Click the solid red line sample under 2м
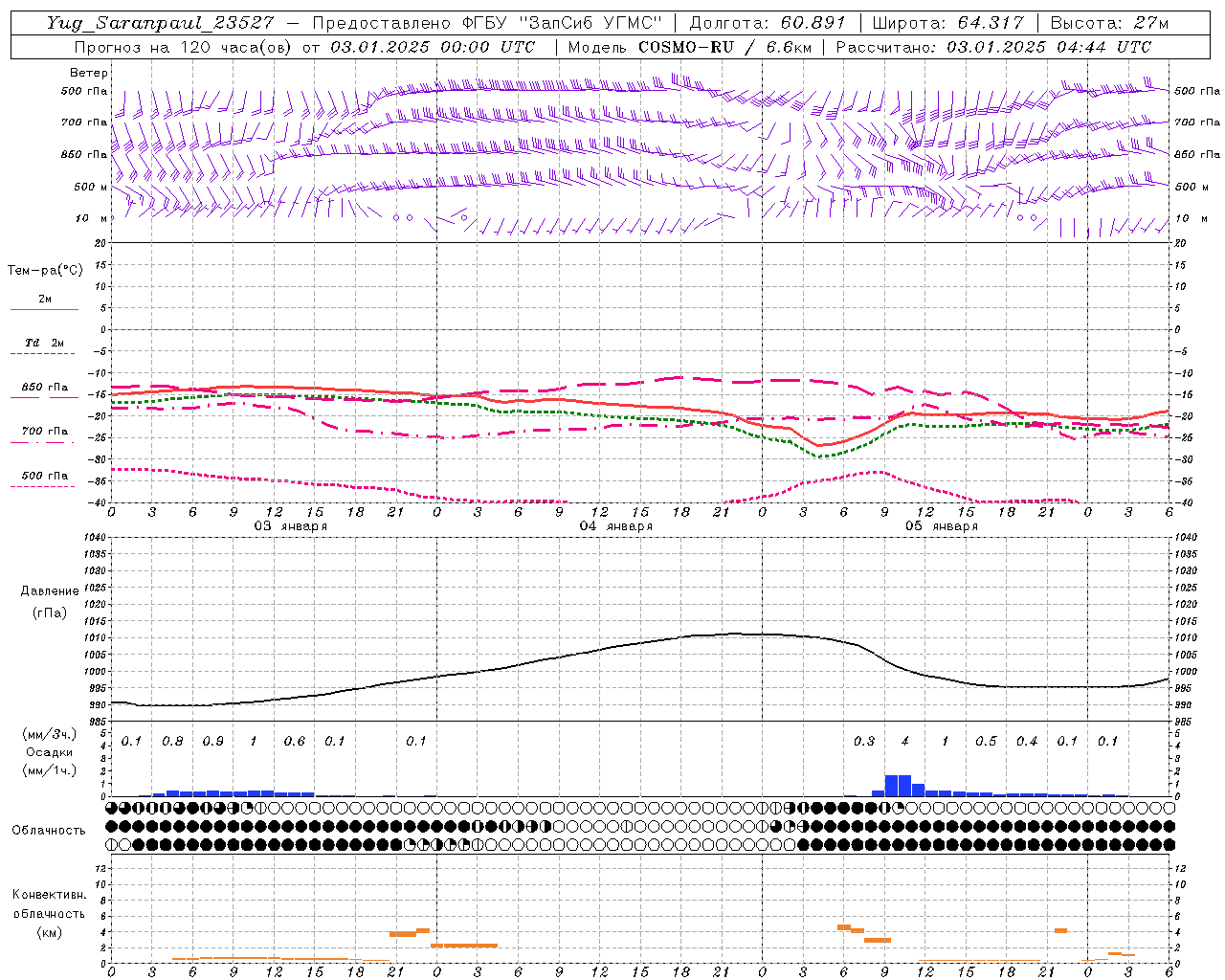 pyautogui.click(x=44, y=310)
